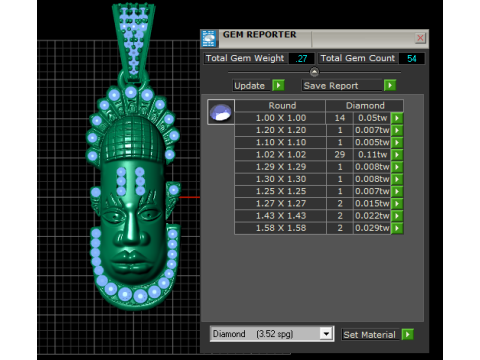Click the Diamond column header

[365, 106]
